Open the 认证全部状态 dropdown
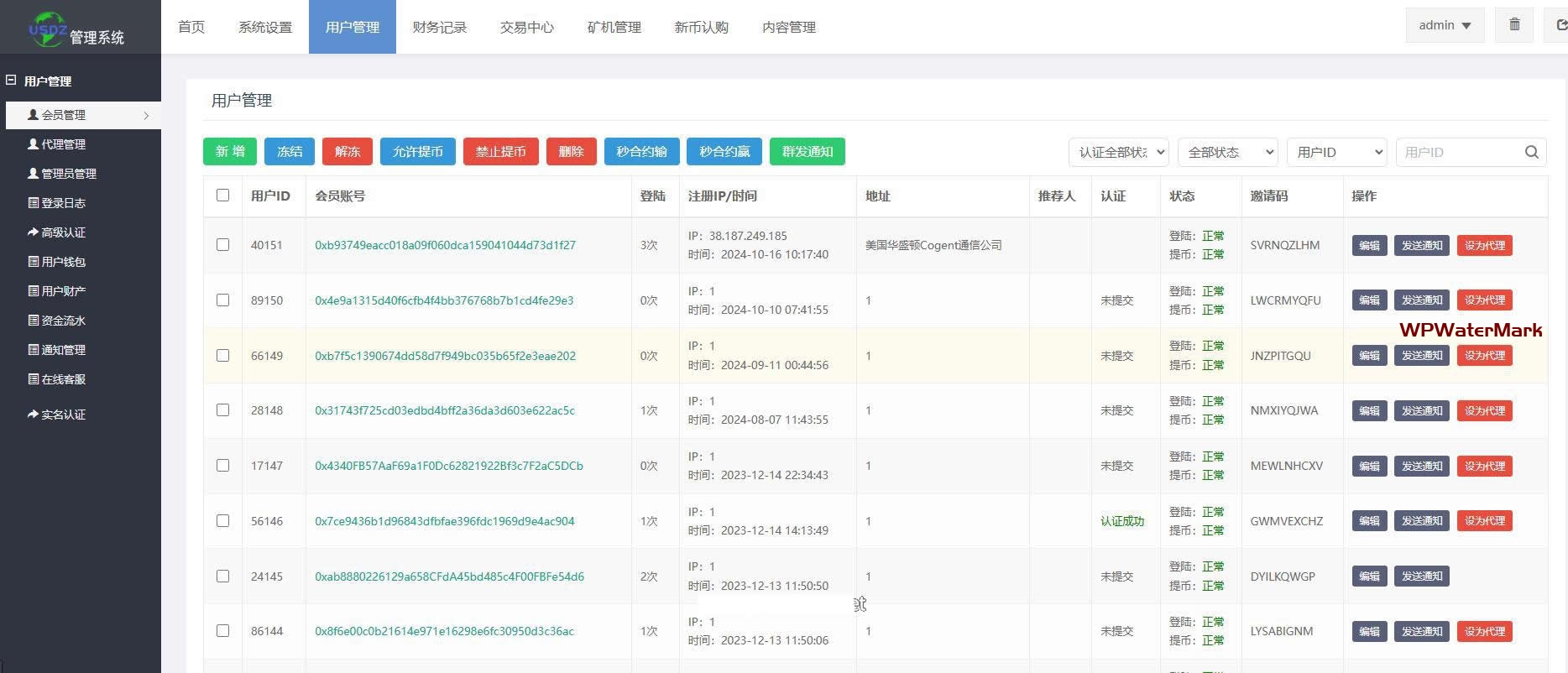The image size is (1568, 673). pyautogui.click(x=1118, y=152)
